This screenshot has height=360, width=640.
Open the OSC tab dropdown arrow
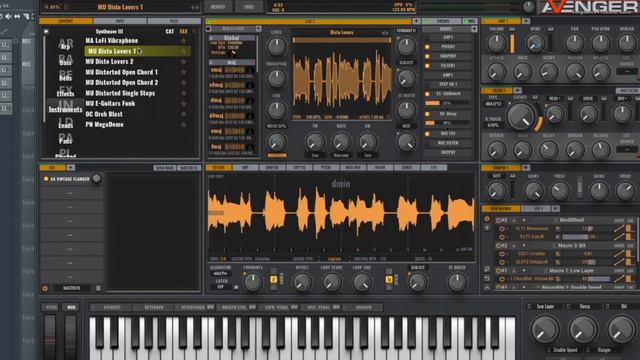(x=416, y=21)
